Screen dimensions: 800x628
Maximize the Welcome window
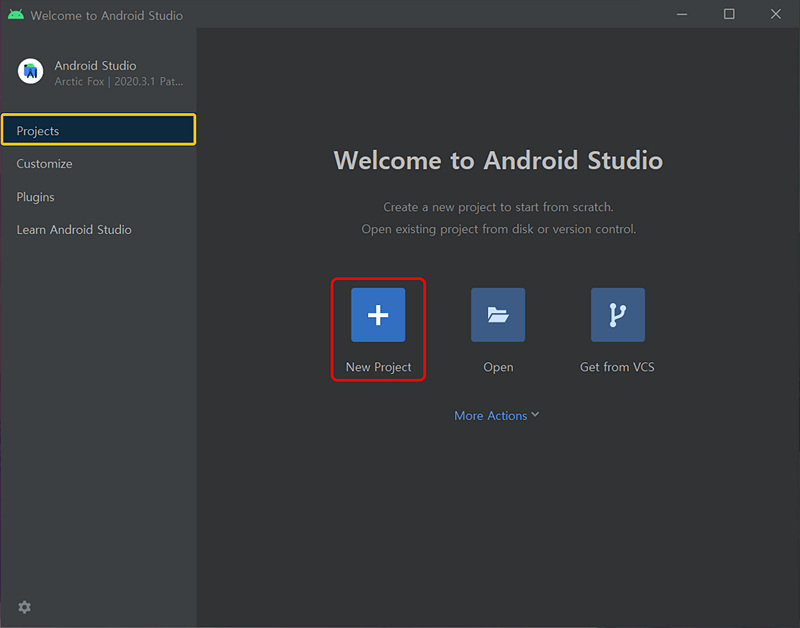(x=729, y=14)
